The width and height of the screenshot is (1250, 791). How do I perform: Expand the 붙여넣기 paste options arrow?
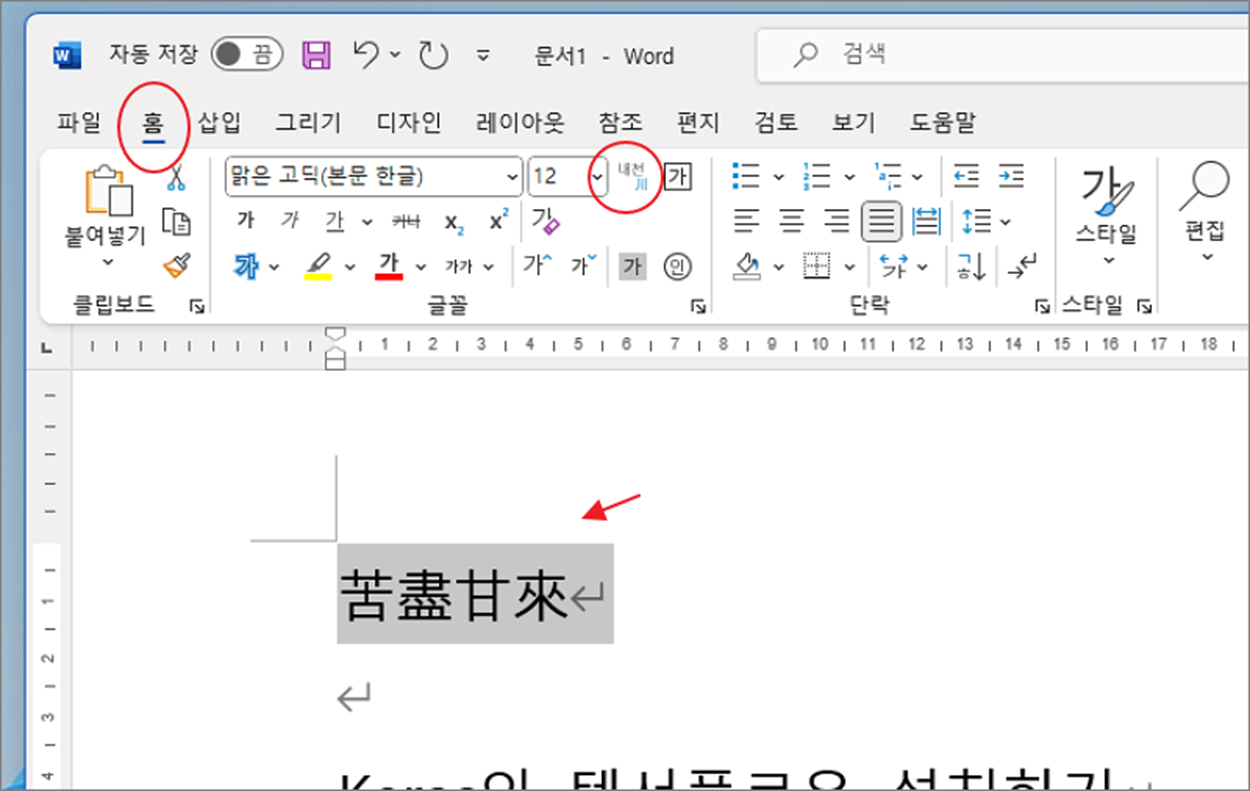point(107,263)
